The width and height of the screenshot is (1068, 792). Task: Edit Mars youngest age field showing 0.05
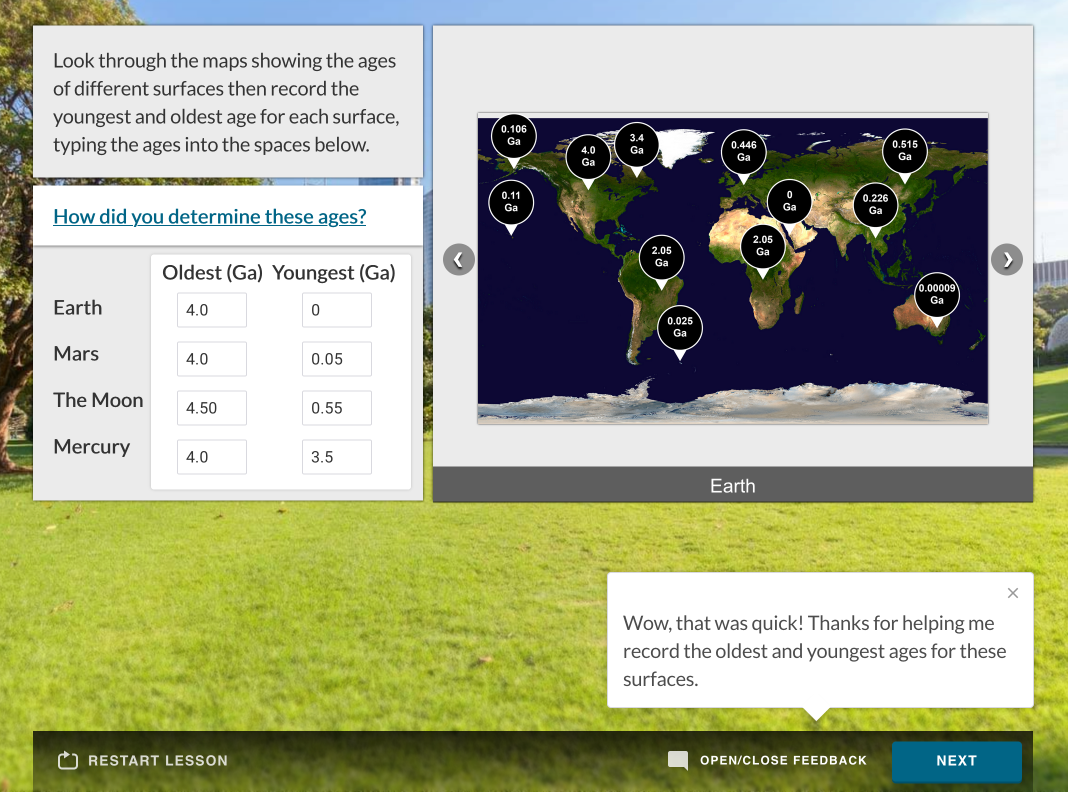coord(336,359)
